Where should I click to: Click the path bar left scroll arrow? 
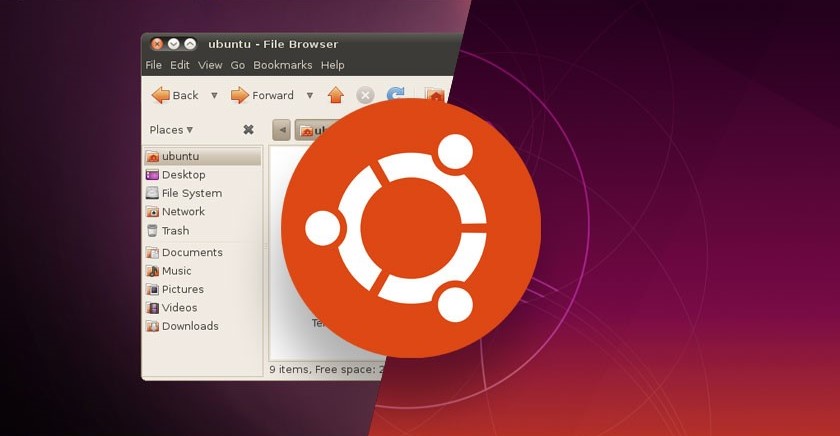[x=281, y=130]
